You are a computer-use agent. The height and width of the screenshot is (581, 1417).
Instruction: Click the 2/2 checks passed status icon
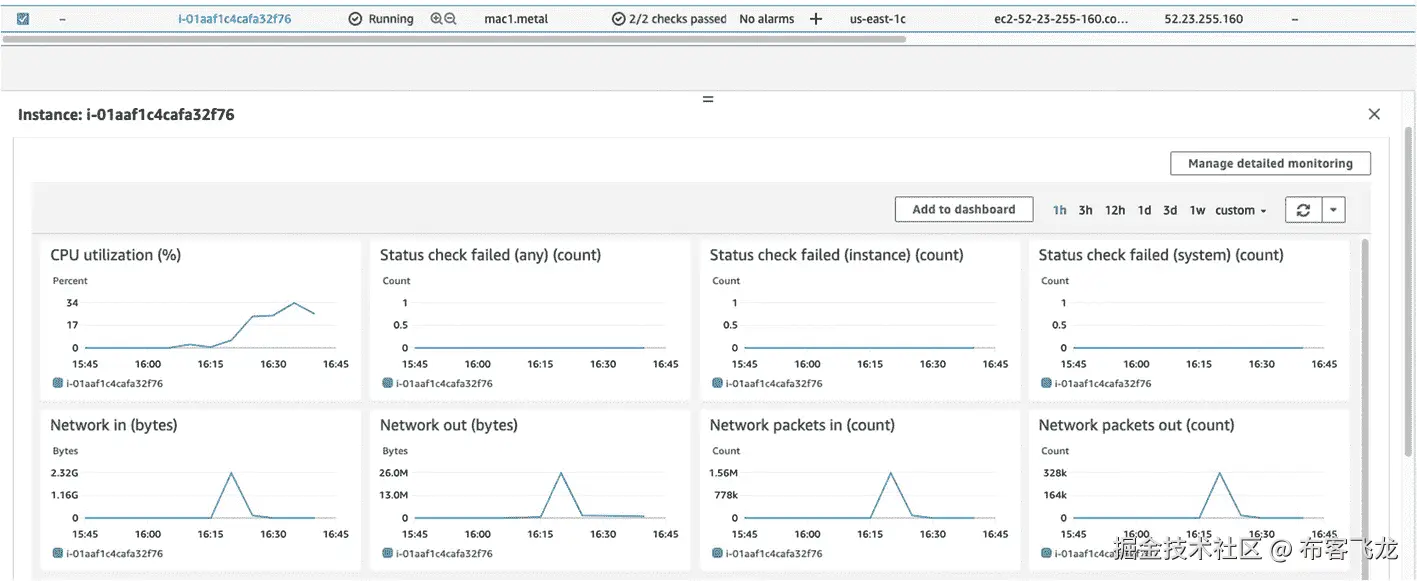[618, 19]
